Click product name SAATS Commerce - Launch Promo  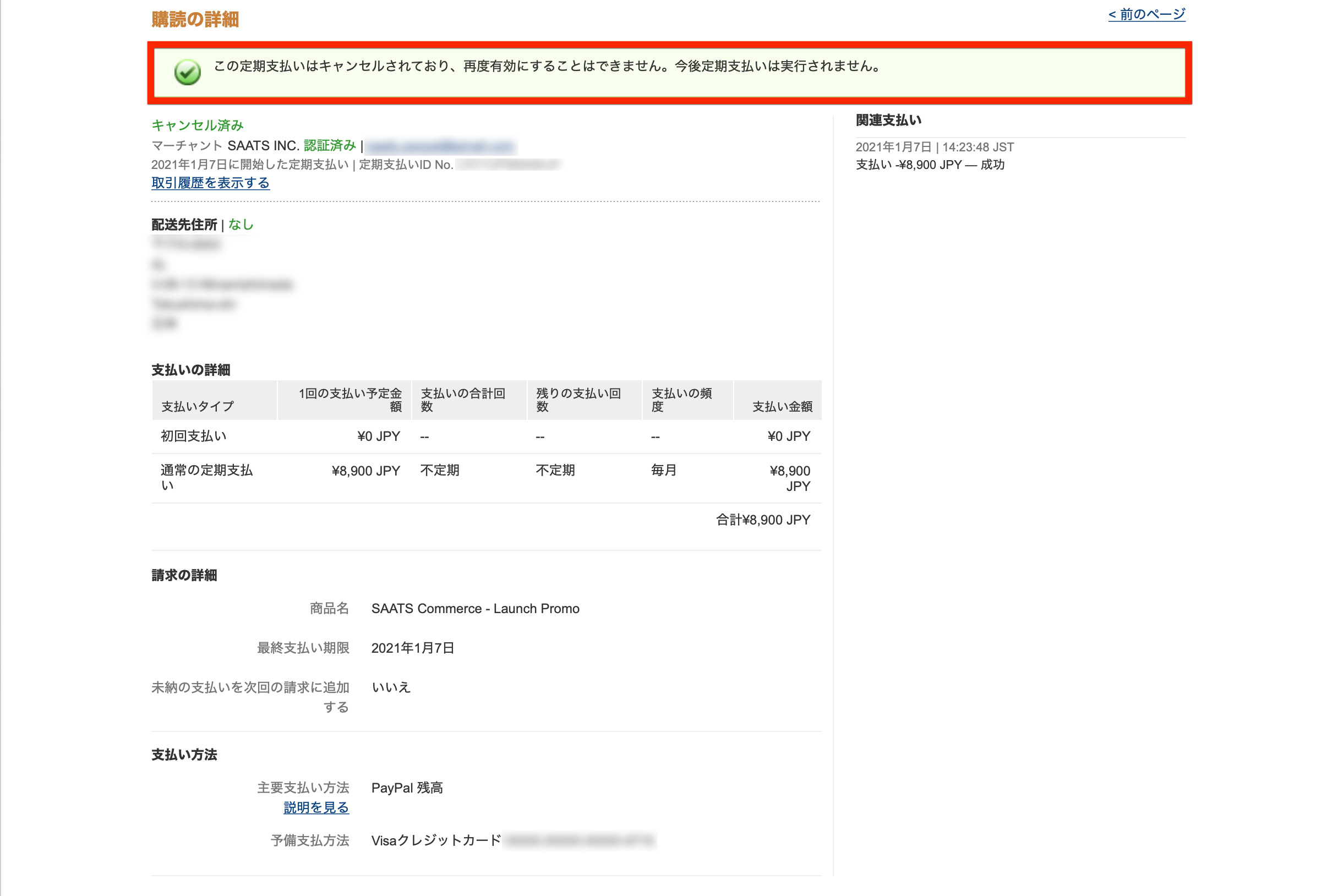tap(475, 609)
